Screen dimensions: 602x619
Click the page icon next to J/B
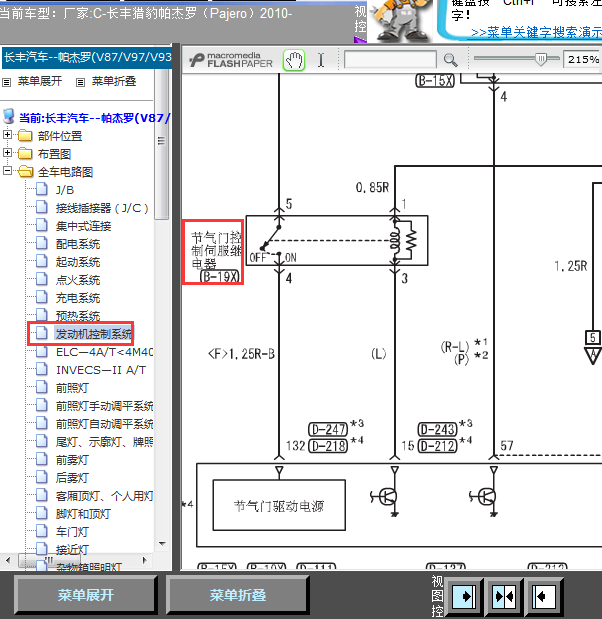pyautogui.click(x=41, y=189)
